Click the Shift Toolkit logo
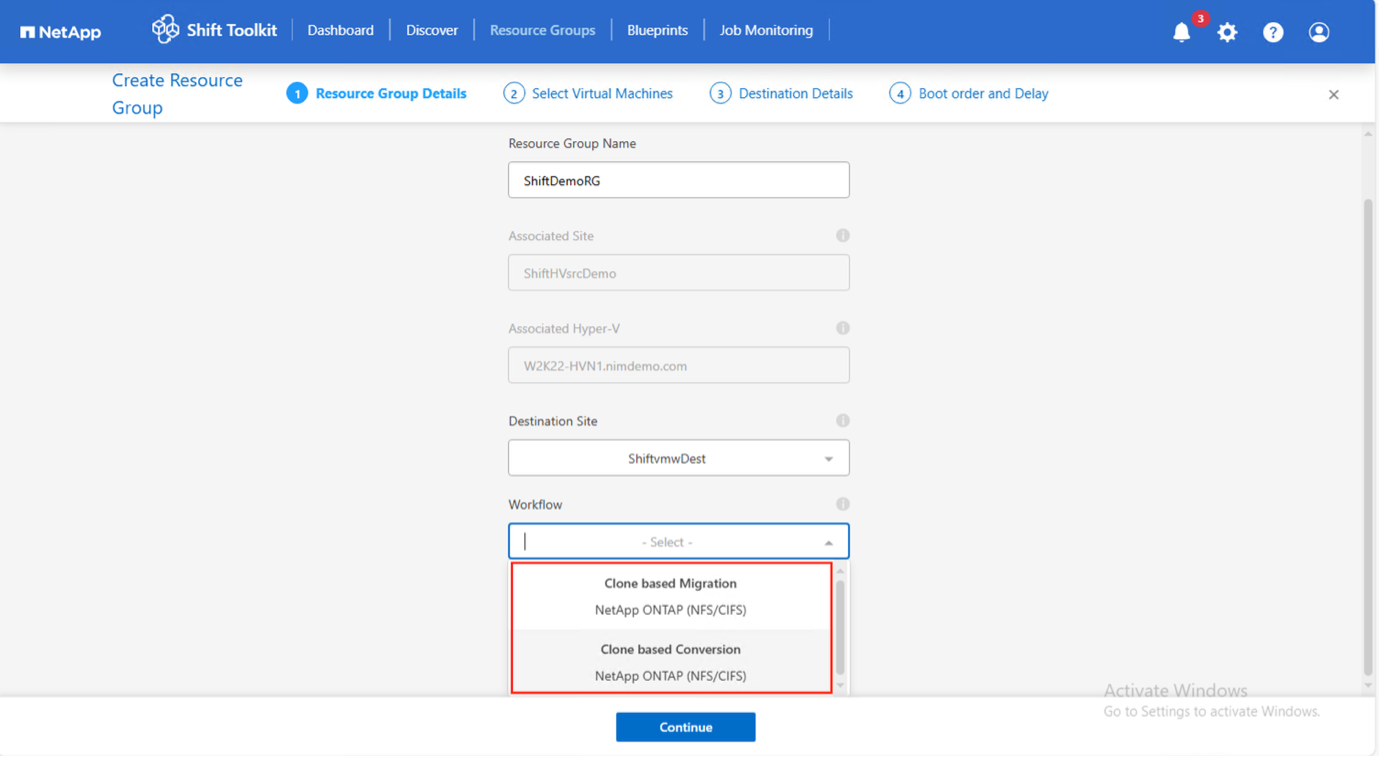Screen dimensions: 1384x760 [x=214, y=30]
